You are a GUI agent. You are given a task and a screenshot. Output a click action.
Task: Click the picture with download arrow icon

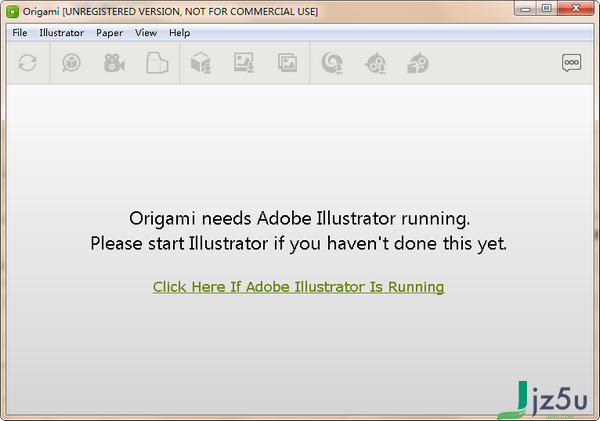(244, 63)
